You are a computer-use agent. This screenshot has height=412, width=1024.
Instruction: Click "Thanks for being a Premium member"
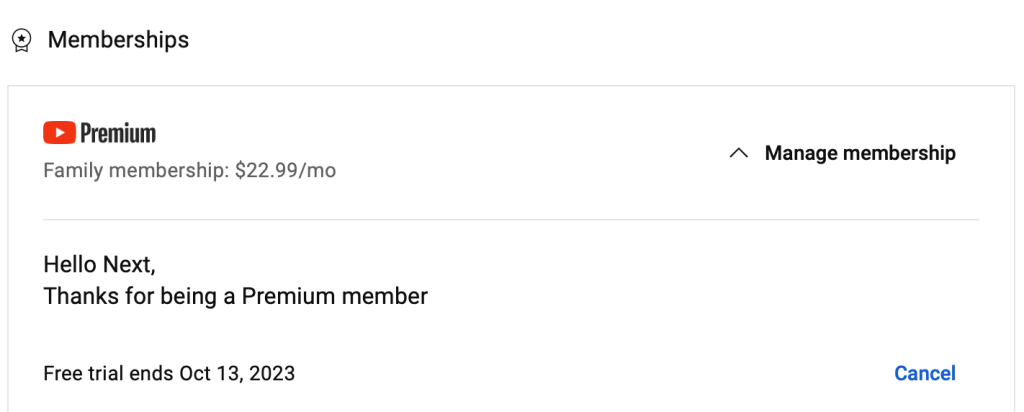tap(236, 297)
